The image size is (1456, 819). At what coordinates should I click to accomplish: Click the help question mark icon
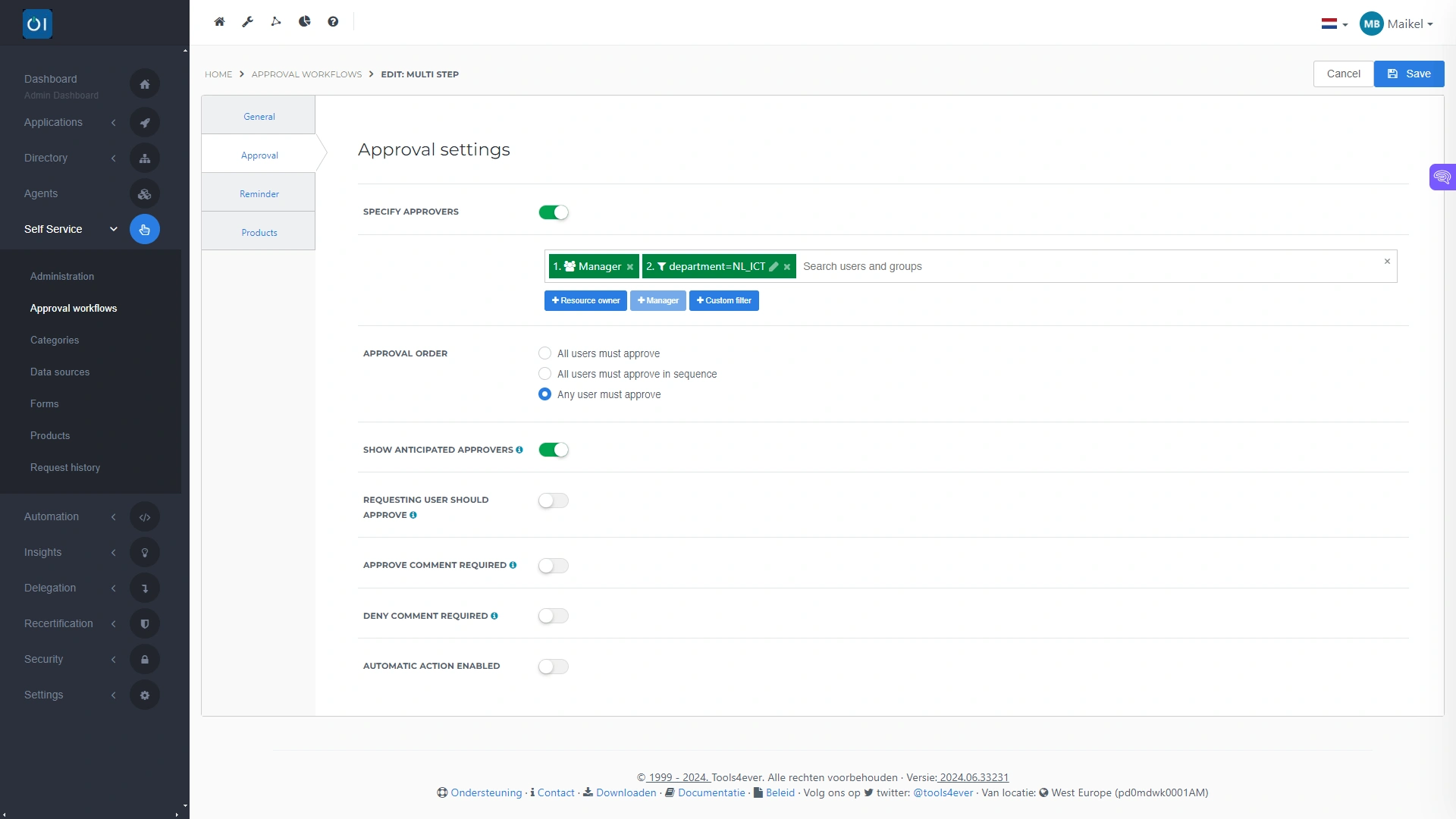point(333,22)
